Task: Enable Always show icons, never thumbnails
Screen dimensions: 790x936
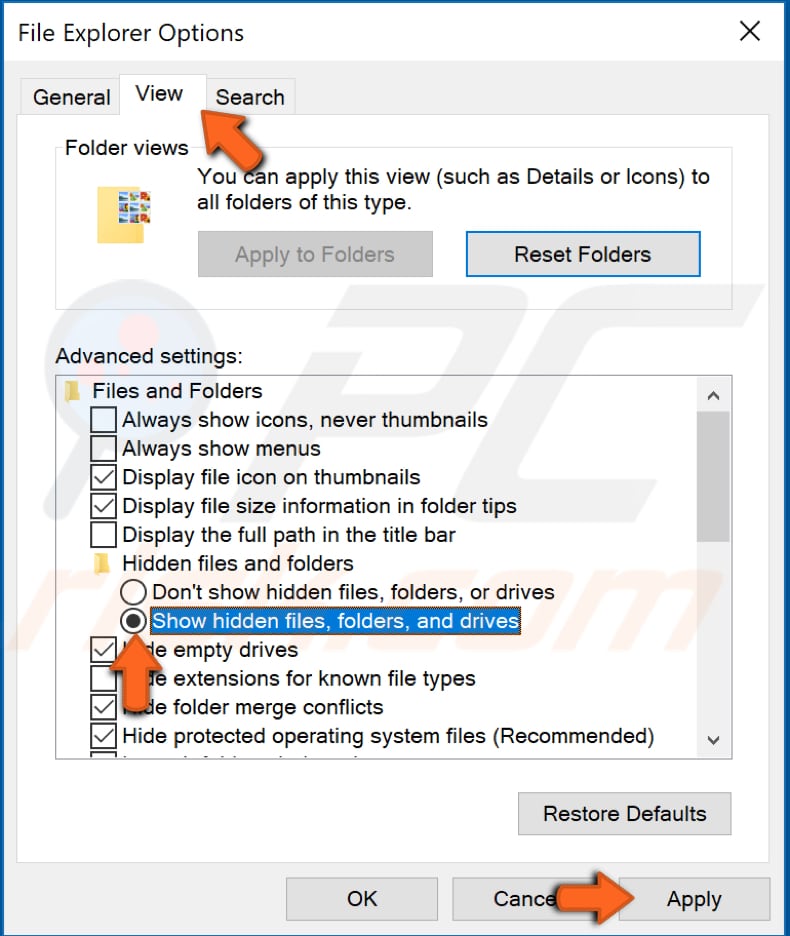Action: (103, 420)
